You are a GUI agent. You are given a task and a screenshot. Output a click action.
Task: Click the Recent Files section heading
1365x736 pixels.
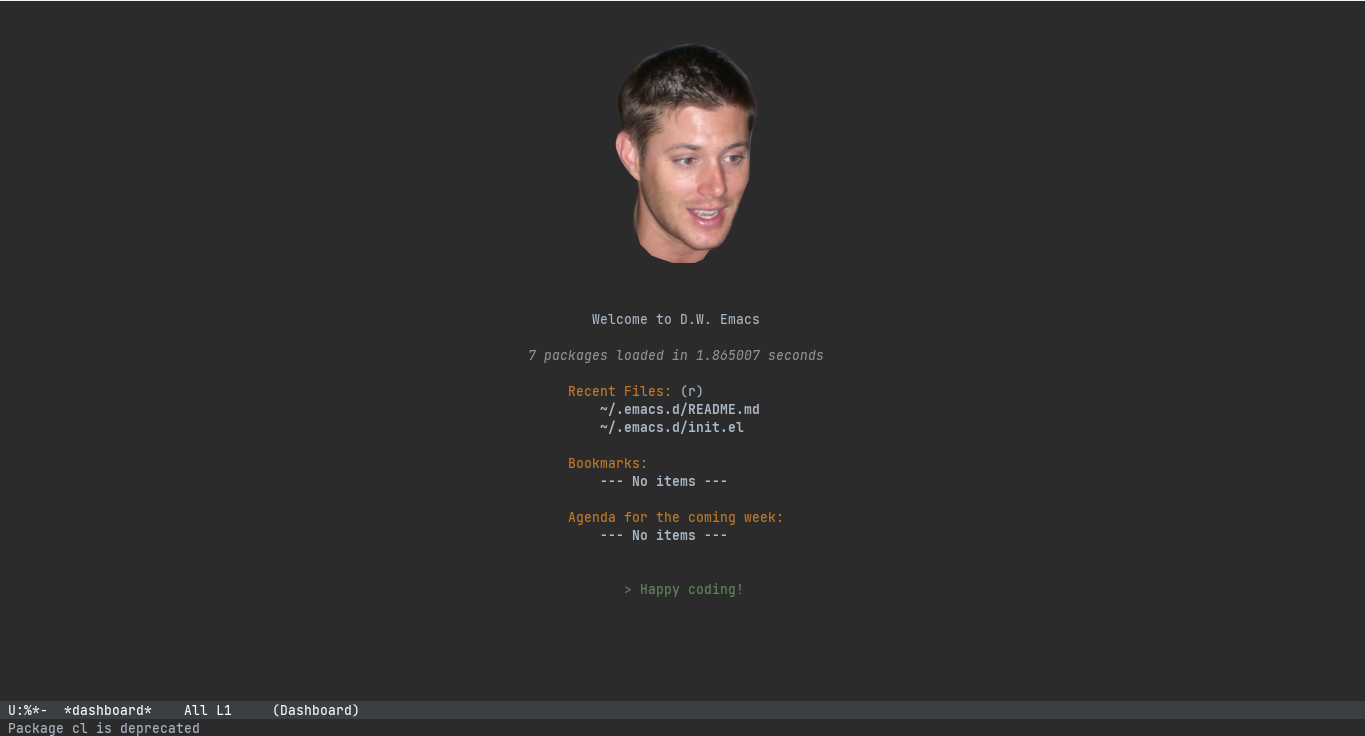click(x=620, y=391)
